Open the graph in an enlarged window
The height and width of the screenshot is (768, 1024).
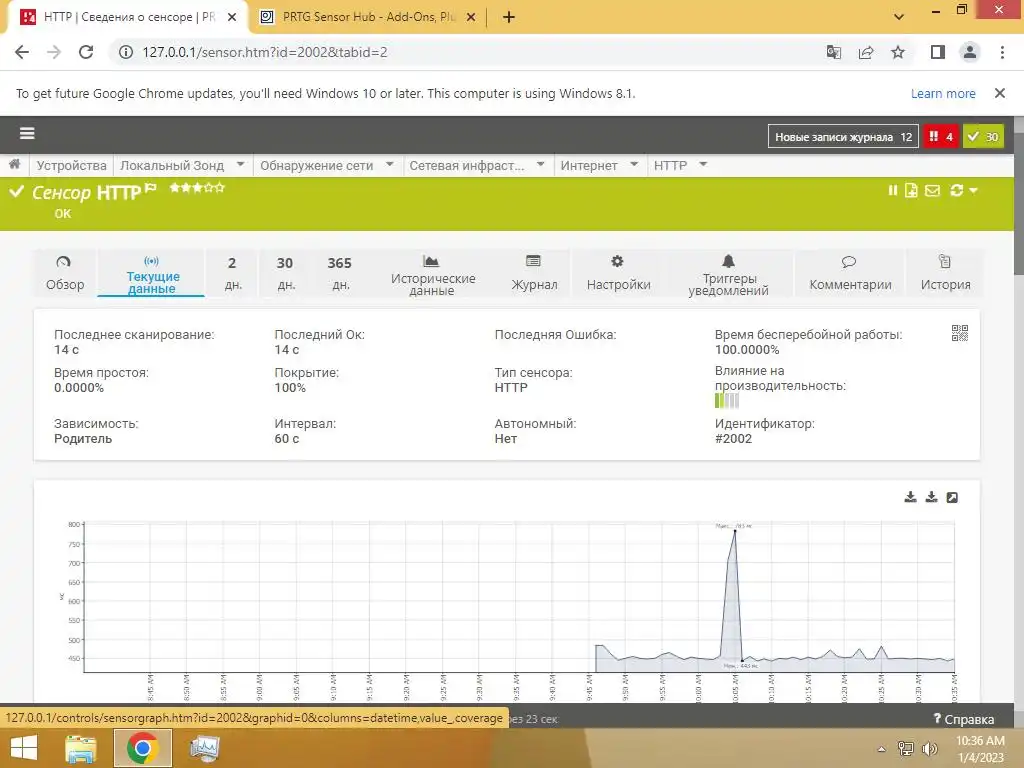click(x=952, y=498)
